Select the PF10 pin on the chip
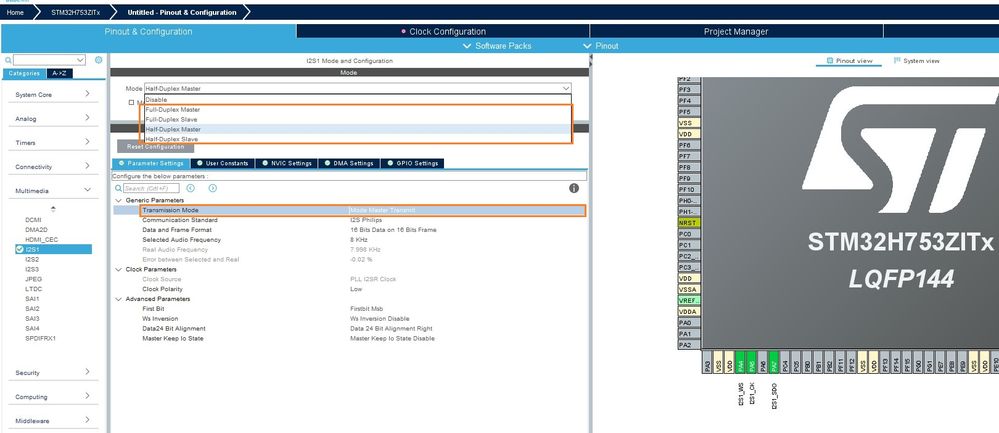 pyautogui.click(x=689, y=190)
